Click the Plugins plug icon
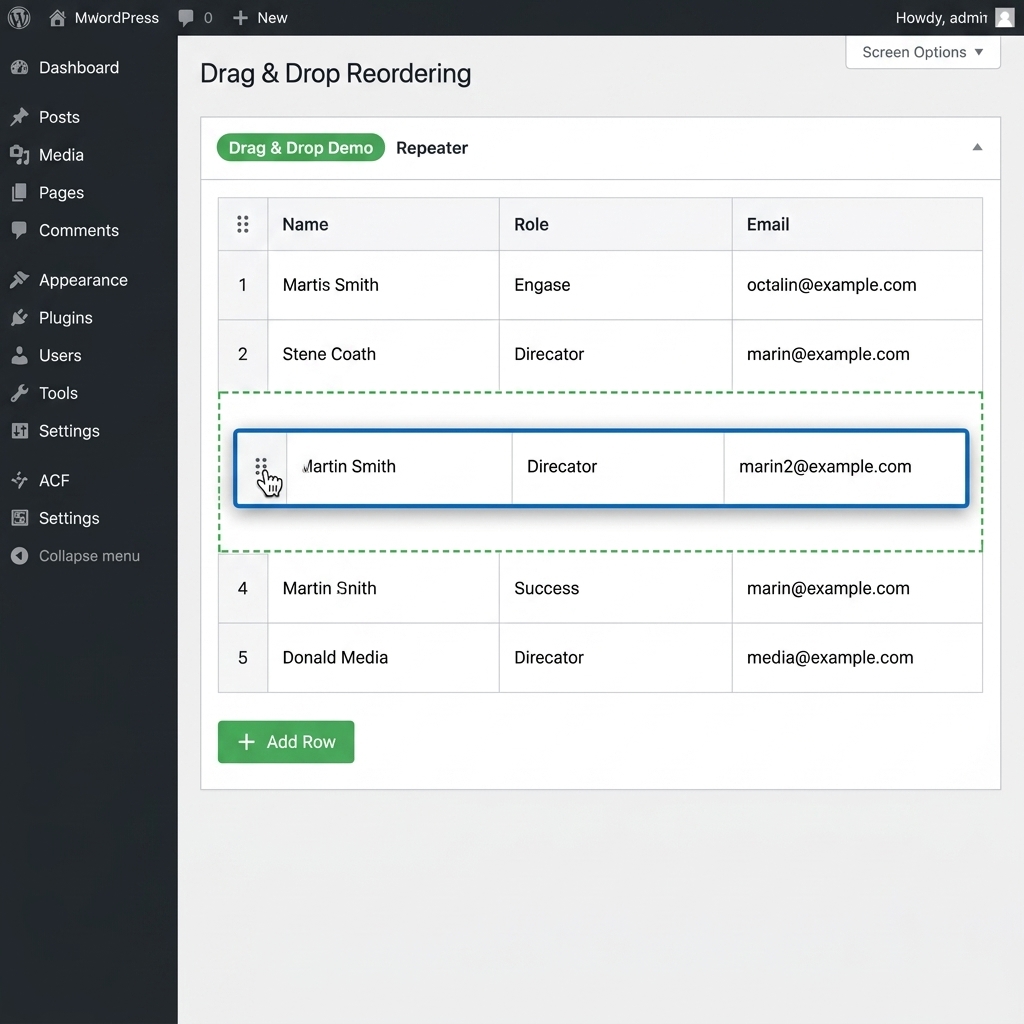Image resolution: width=1024 pixels, height=1024 pixels. [x=20, y=317]
